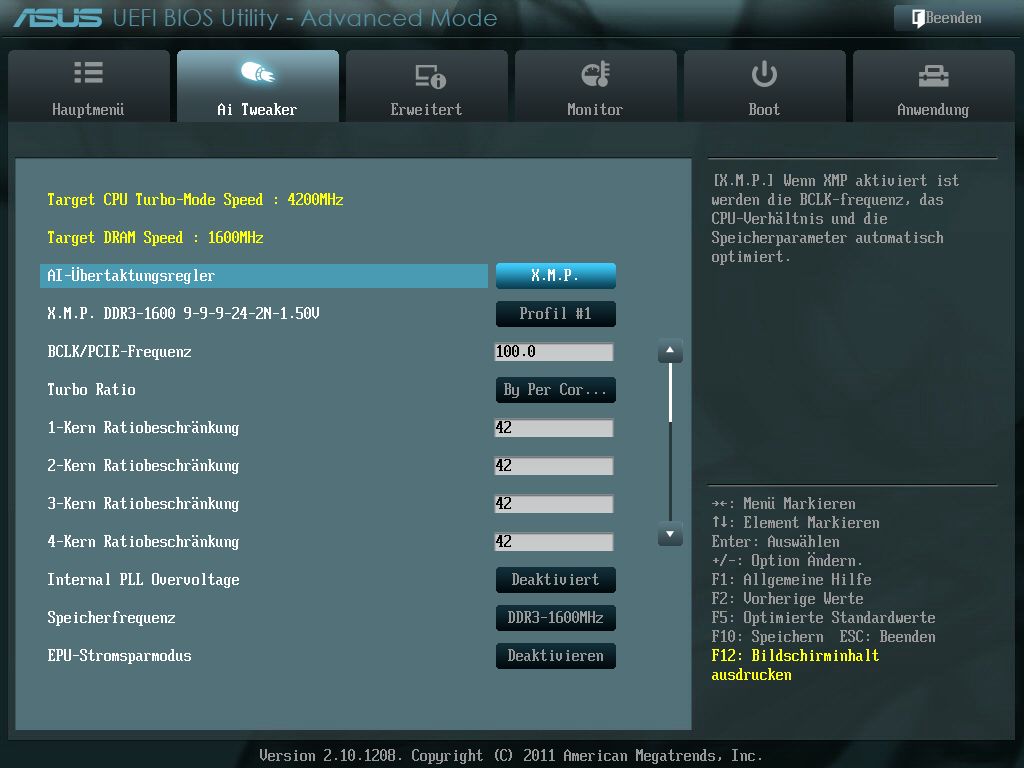Open the Erweitert tab

click(427, 86)
